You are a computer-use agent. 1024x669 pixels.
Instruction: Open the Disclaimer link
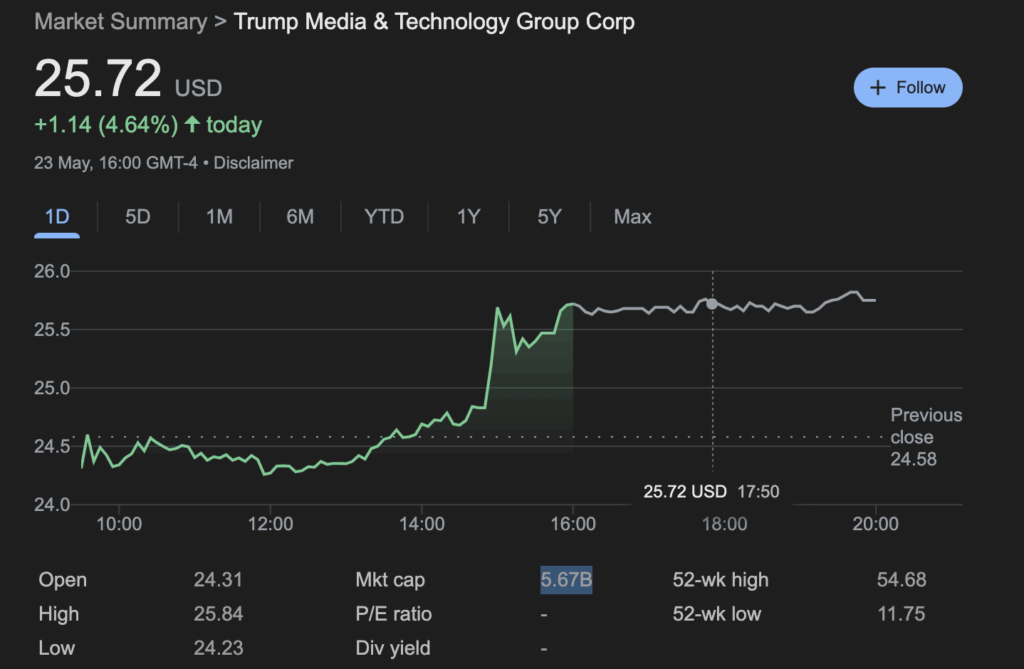(254, 163)
